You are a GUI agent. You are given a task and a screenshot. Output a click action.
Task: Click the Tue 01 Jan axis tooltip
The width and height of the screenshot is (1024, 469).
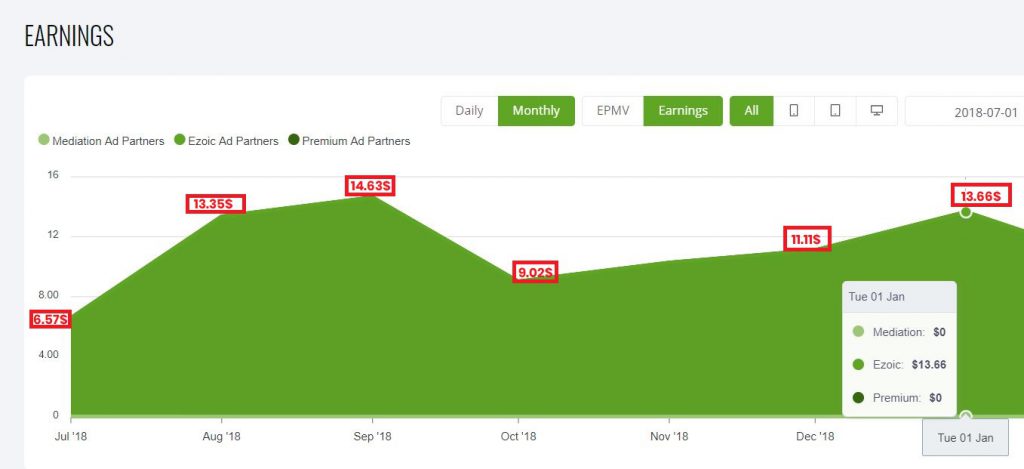pyautogui.click(x=965, y=438)
